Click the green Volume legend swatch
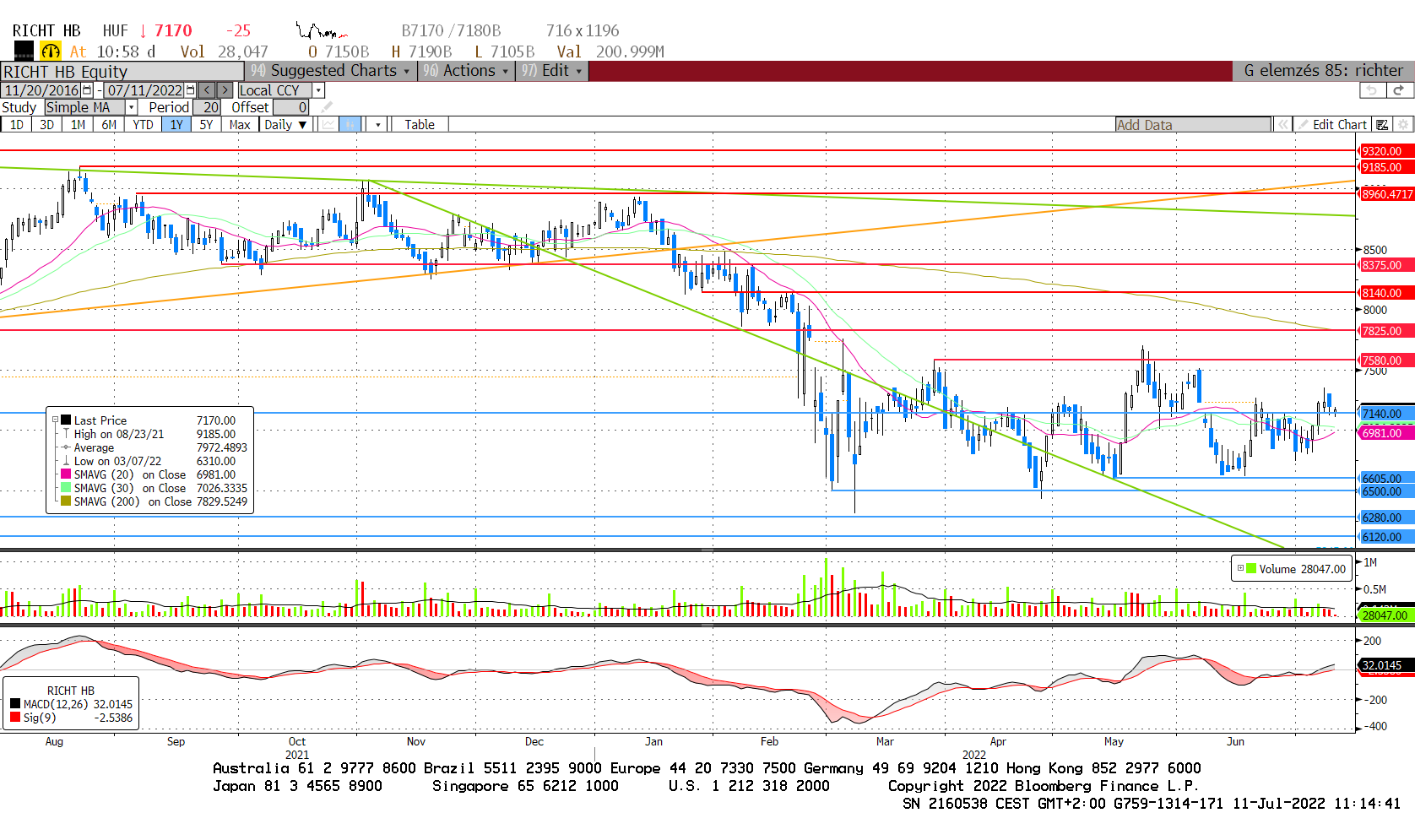Screen dimensions: 1415x840 1251,569
